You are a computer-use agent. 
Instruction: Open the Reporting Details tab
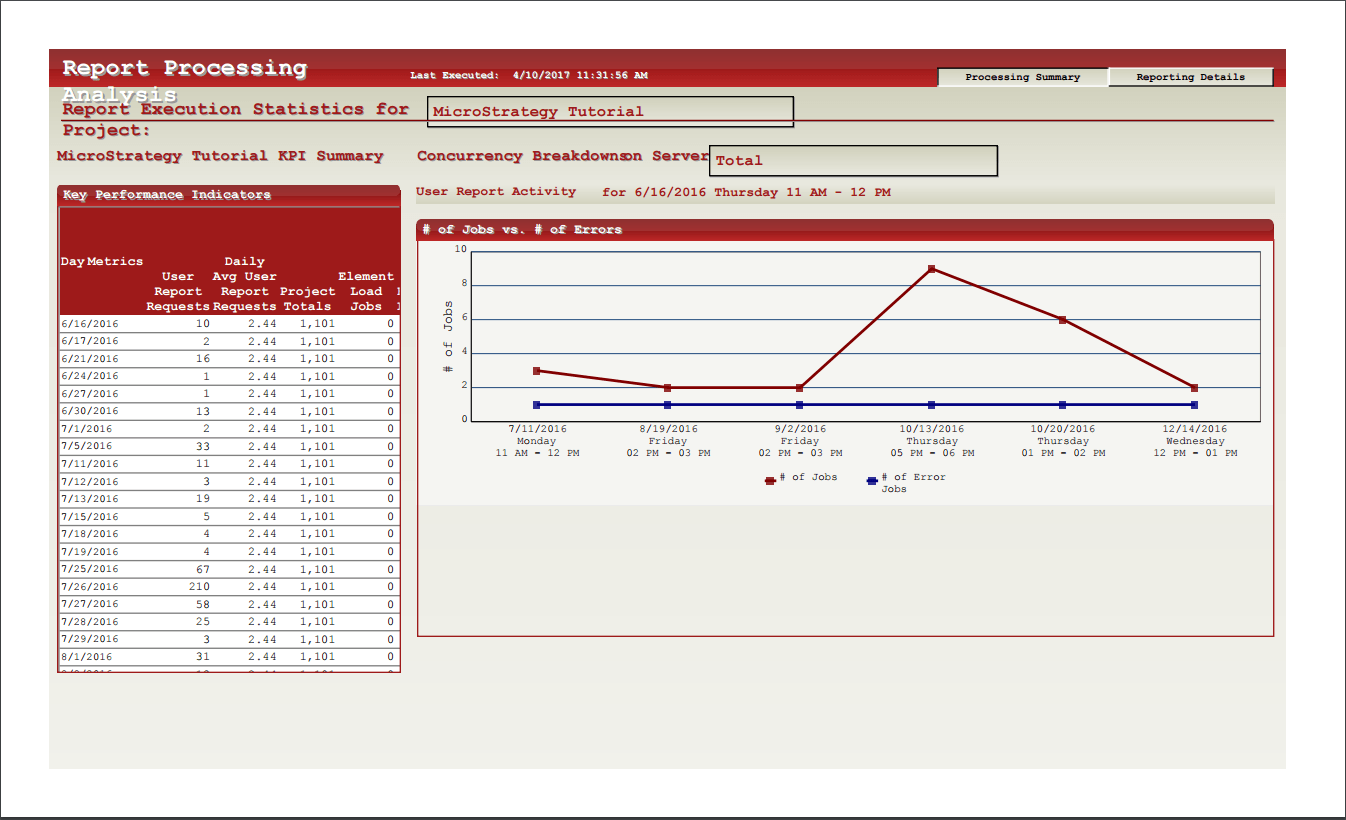(x=1190, y=77)
